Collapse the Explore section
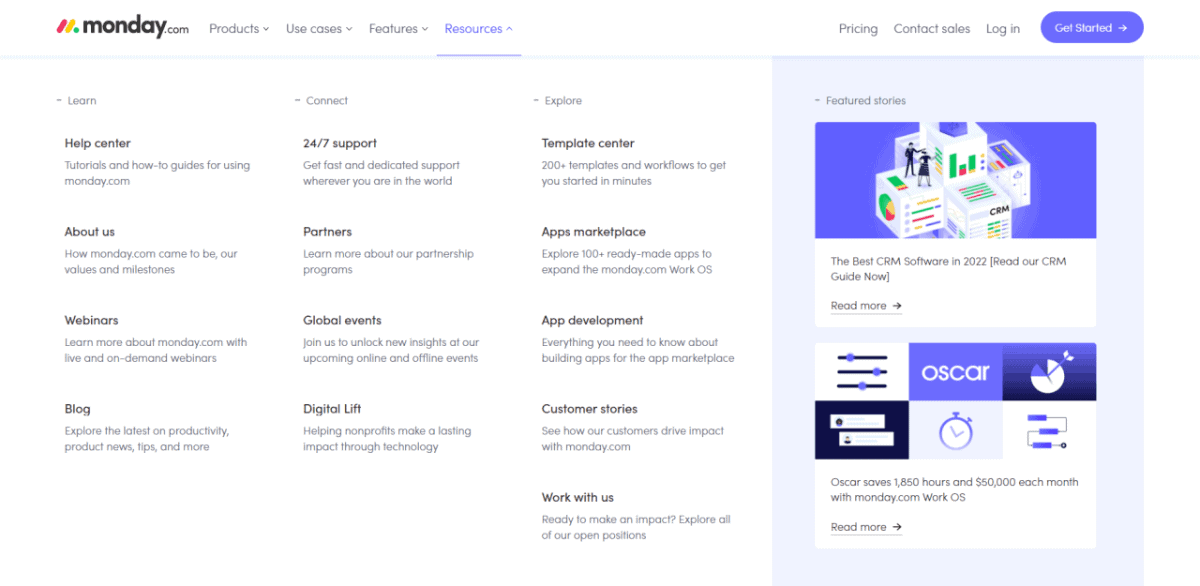The width and height of the screenshot is (1200, 586). [537, 100]
